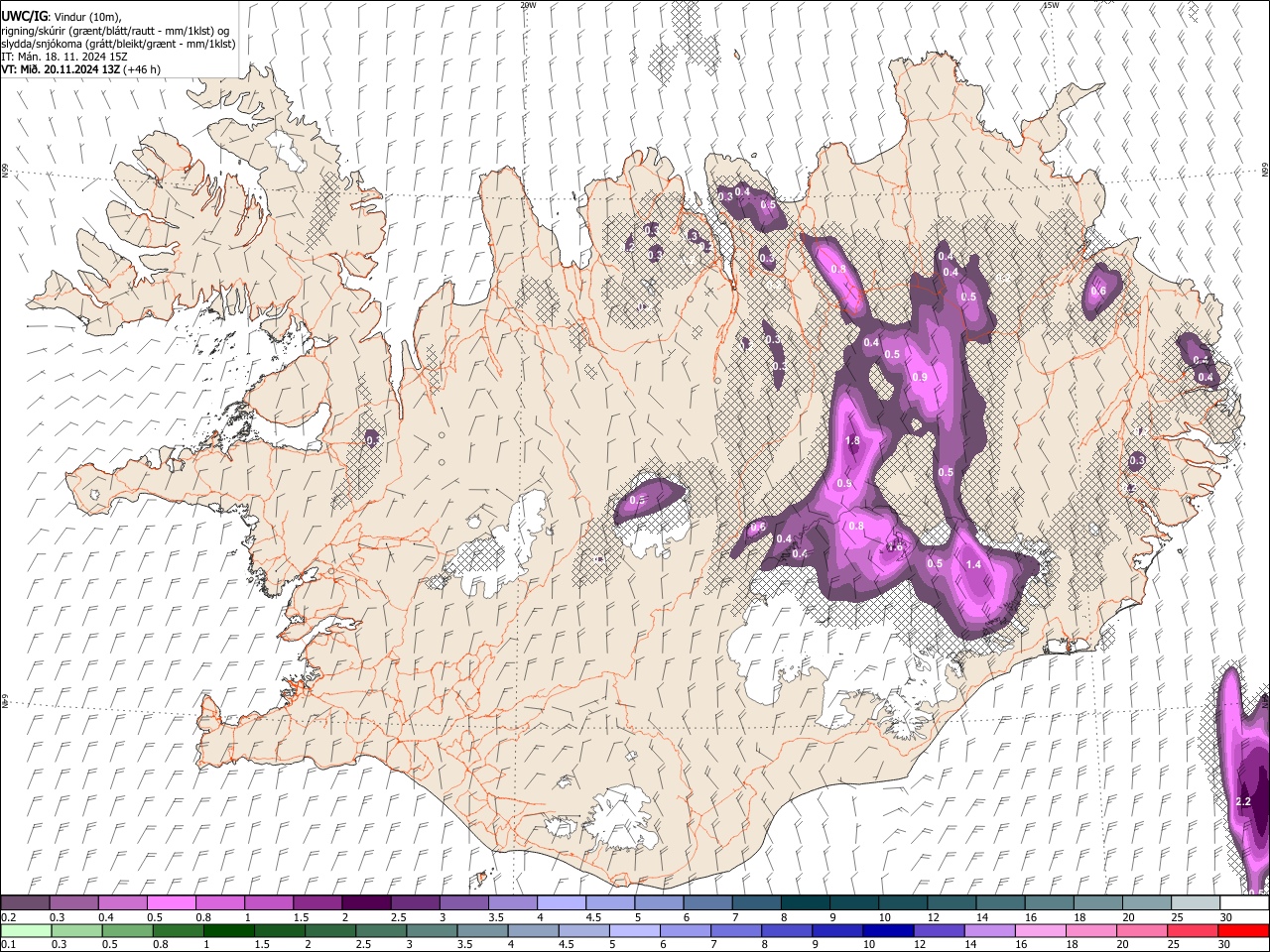Click the bright pink 0.5–0.8 snow legend swatch

point(171,903)
